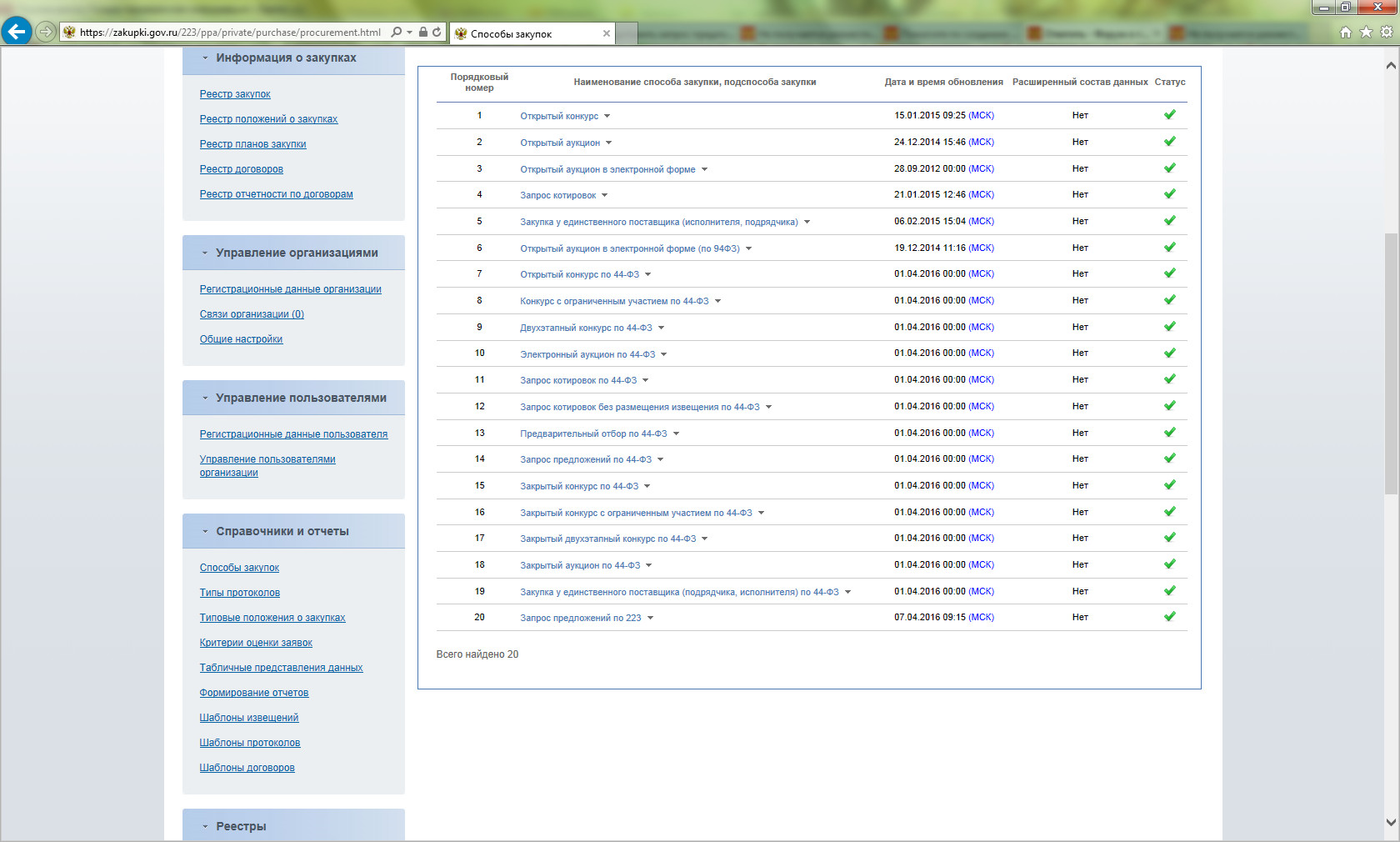Click the vertical scrollbar down arrow
The image size is (1400, 842).
point(1391,822)
